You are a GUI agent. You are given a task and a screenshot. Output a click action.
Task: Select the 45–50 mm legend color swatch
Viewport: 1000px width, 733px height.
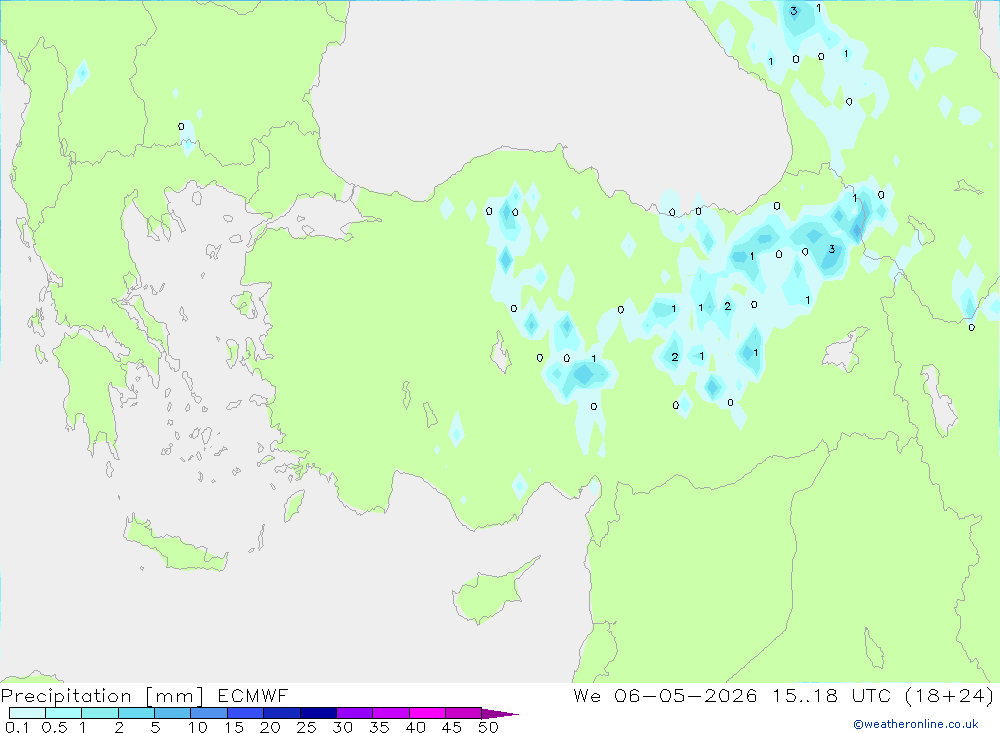coord(464,713)
